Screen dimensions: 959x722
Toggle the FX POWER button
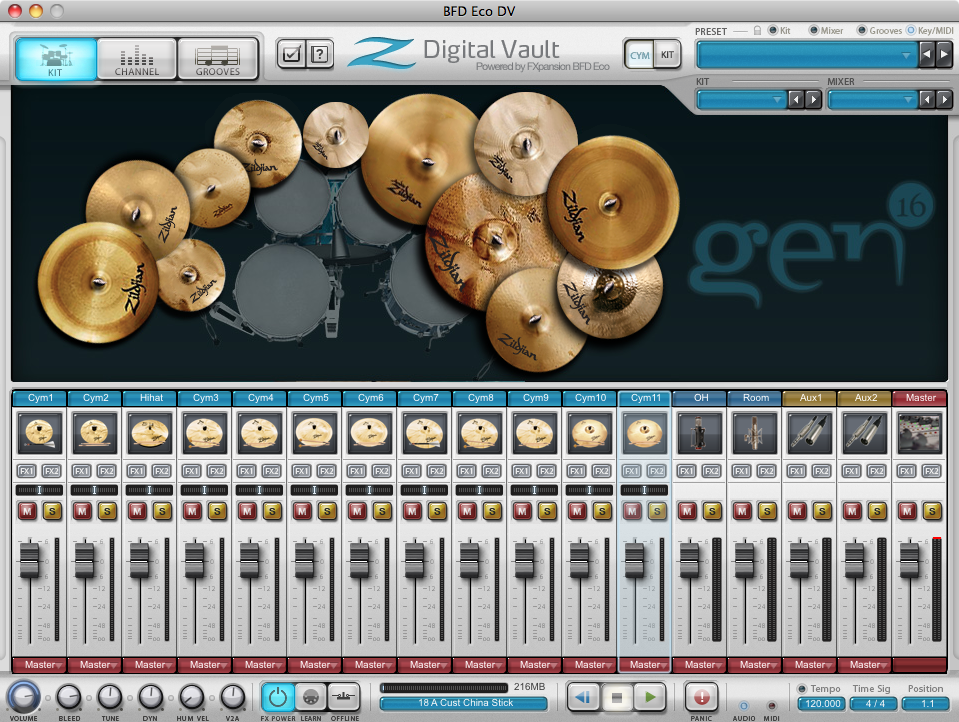(x=278, y=697)
